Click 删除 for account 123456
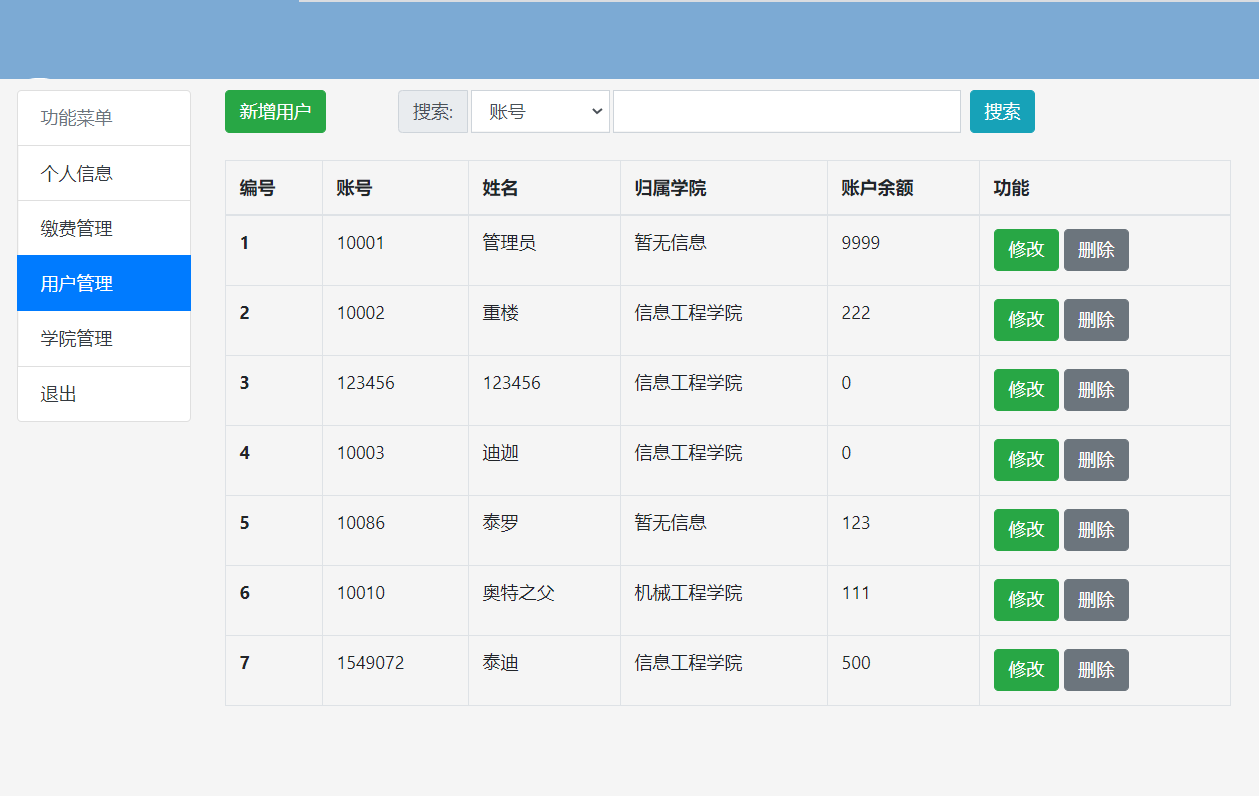The image size is (1259, 796). tap(1096, 390)
